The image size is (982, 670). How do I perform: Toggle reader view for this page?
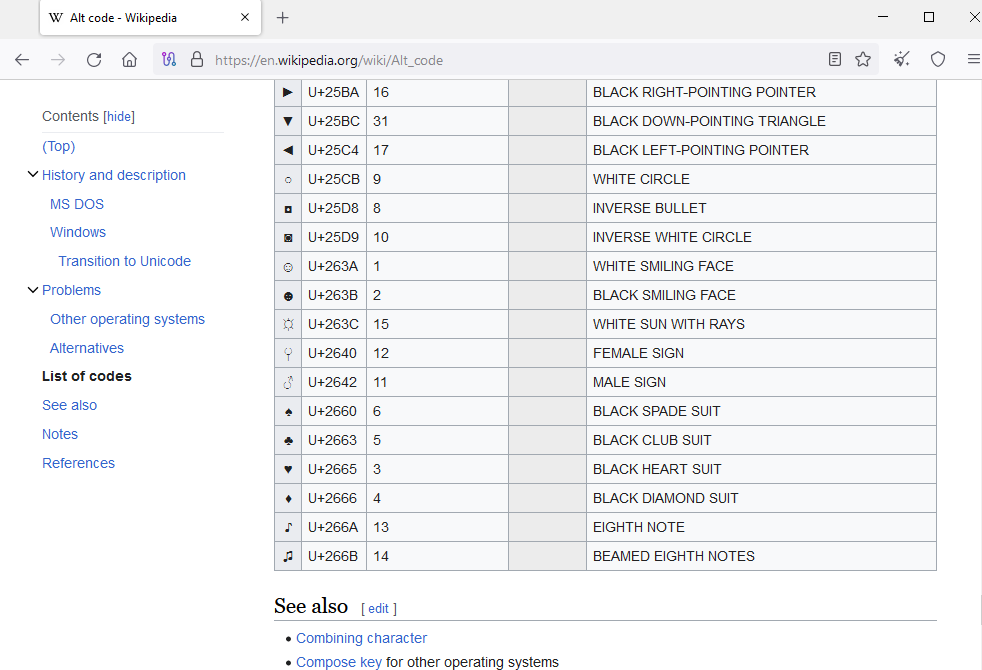coord(835,59)
